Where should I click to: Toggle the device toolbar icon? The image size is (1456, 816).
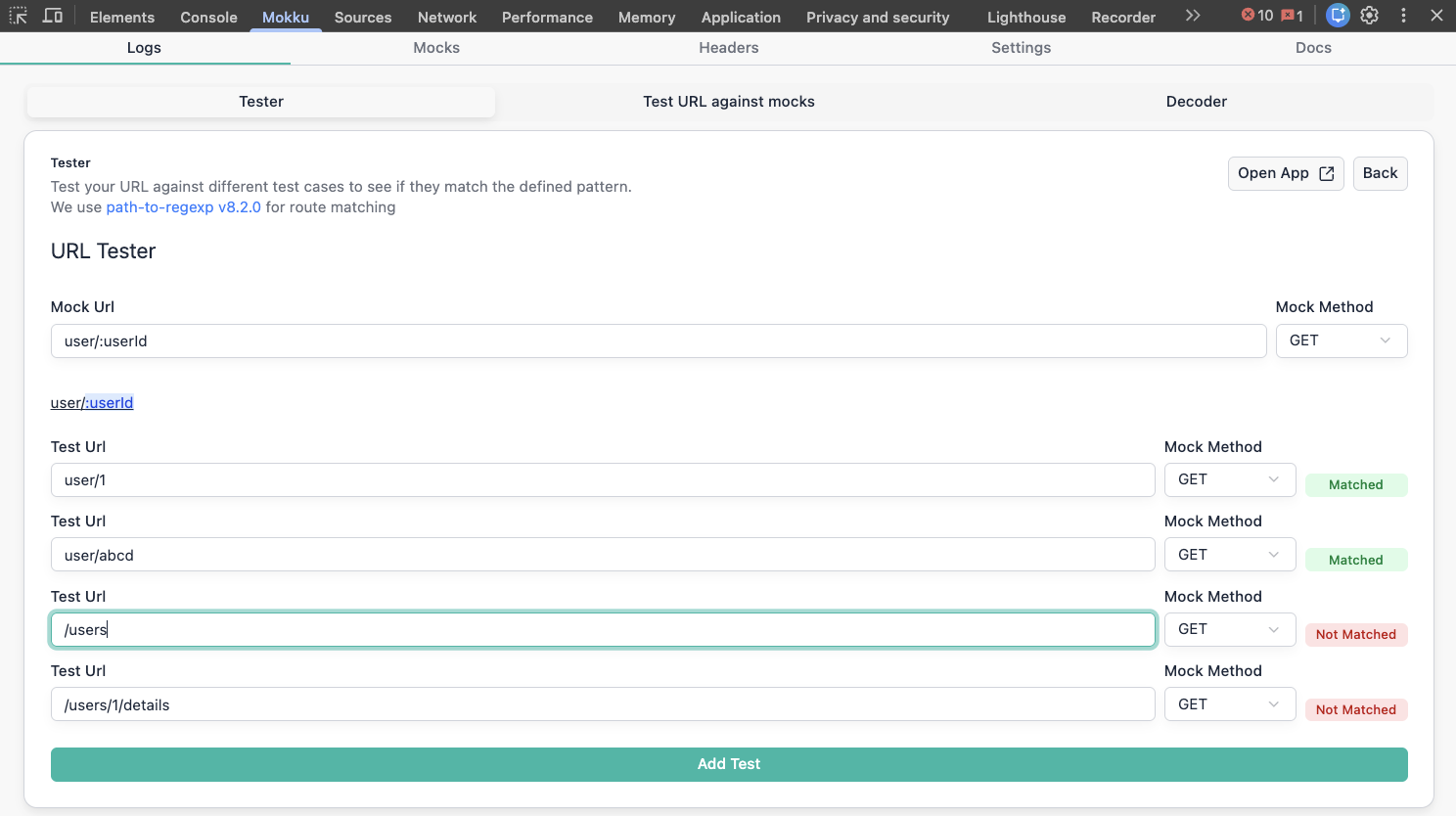[x=53, y=16]
